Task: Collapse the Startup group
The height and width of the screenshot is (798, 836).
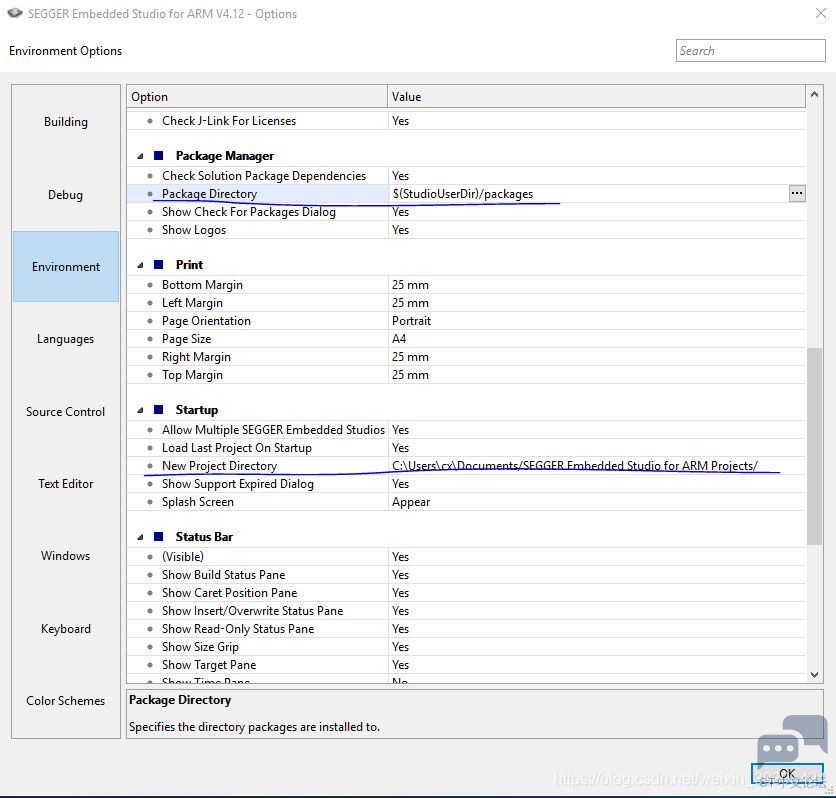Action: [140, 410]
